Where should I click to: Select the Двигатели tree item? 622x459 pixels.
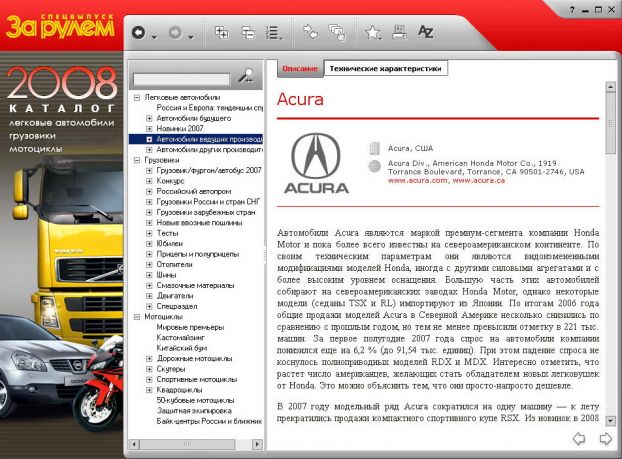[175, 296]
